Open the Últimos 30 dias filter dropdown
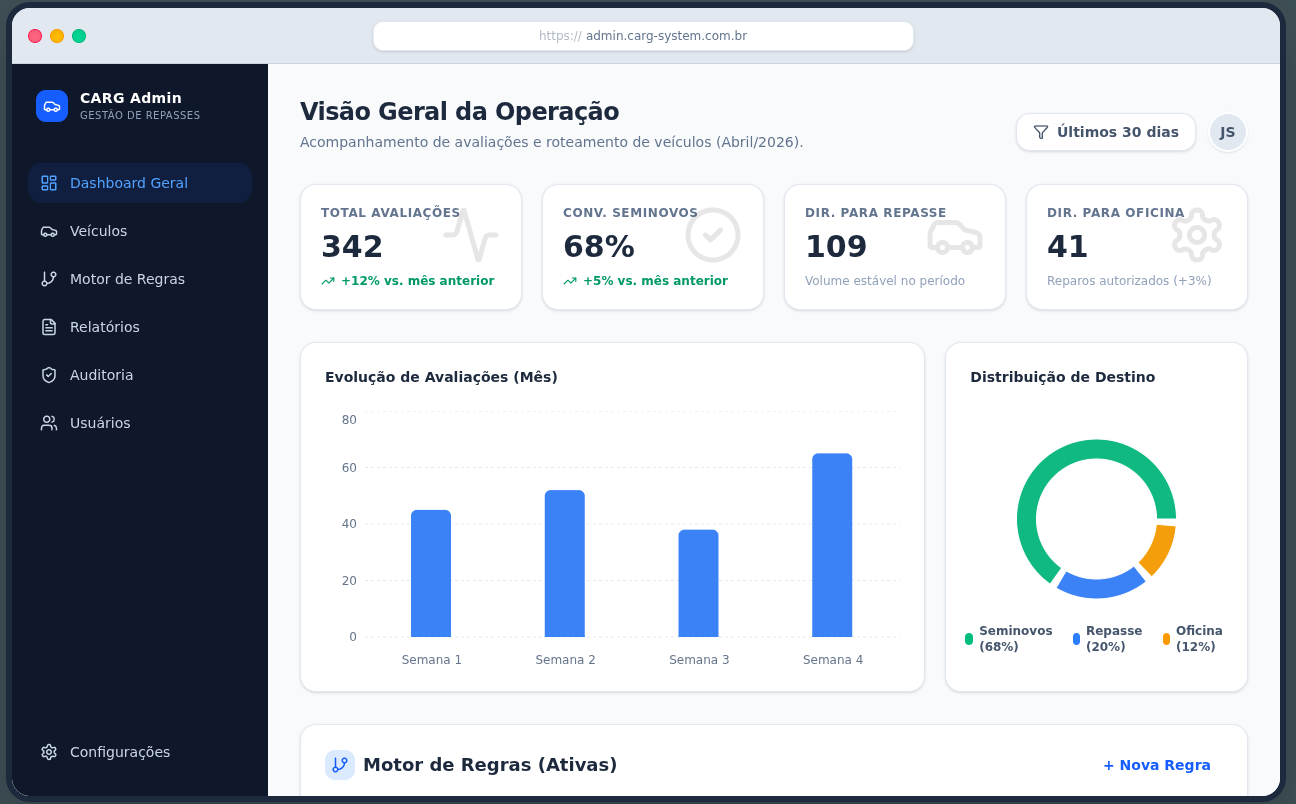The image size is (1296, 804). 1105,132
